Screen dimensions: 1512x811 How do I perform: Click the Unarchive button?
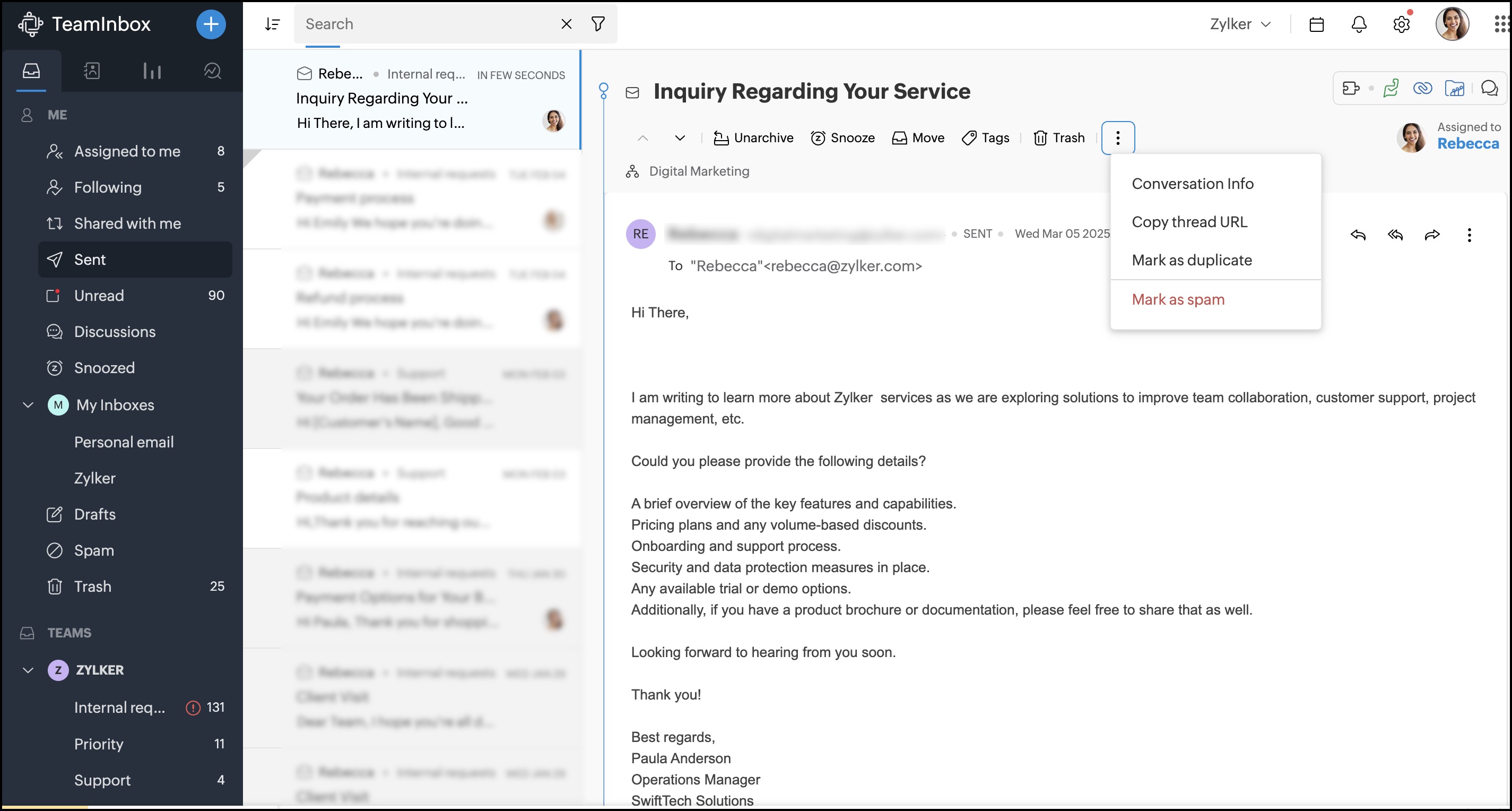tap(753, 138)
